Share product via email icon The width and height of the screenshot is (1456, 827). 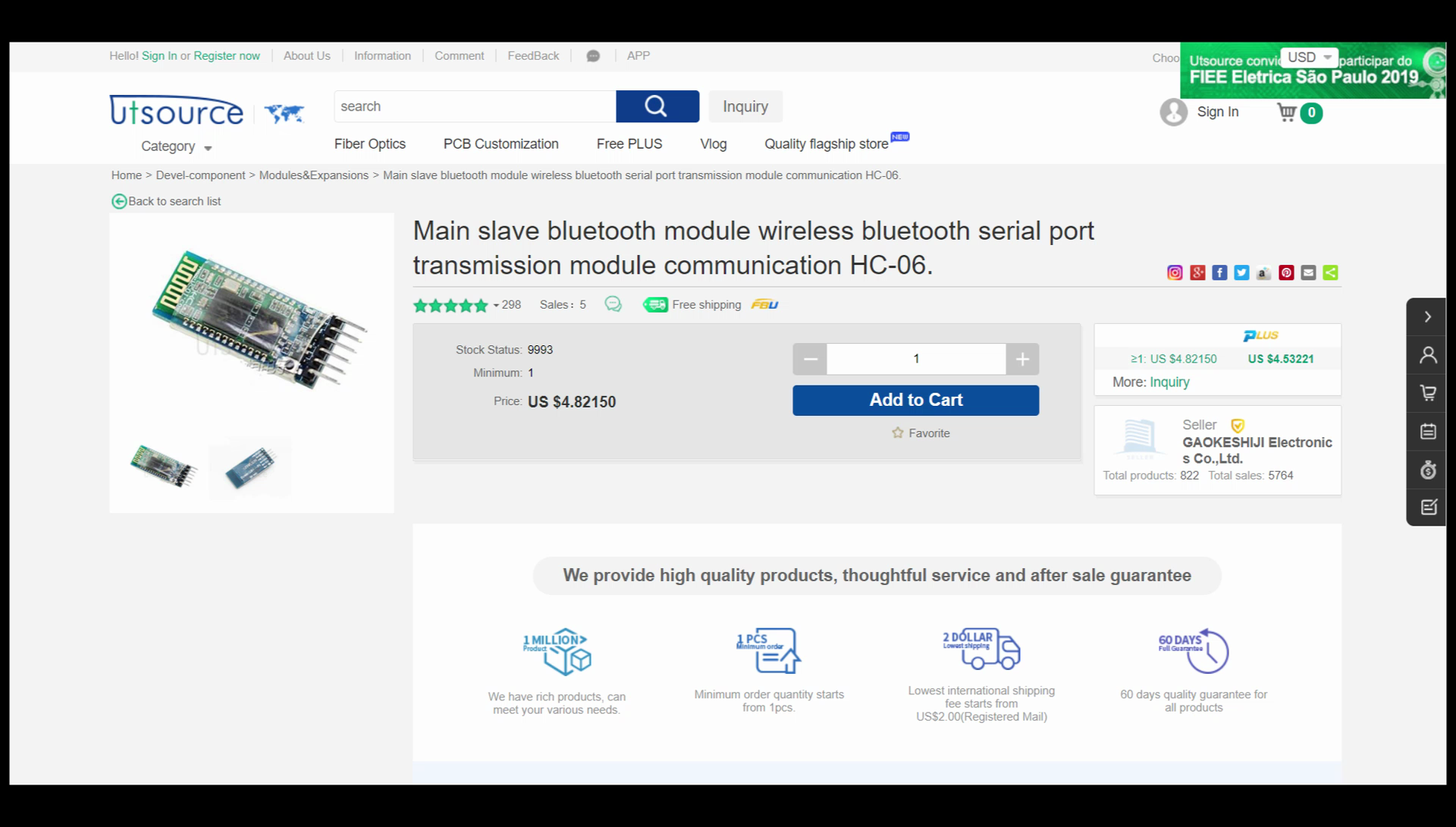pyautogui.click(x=1308, y=273)
